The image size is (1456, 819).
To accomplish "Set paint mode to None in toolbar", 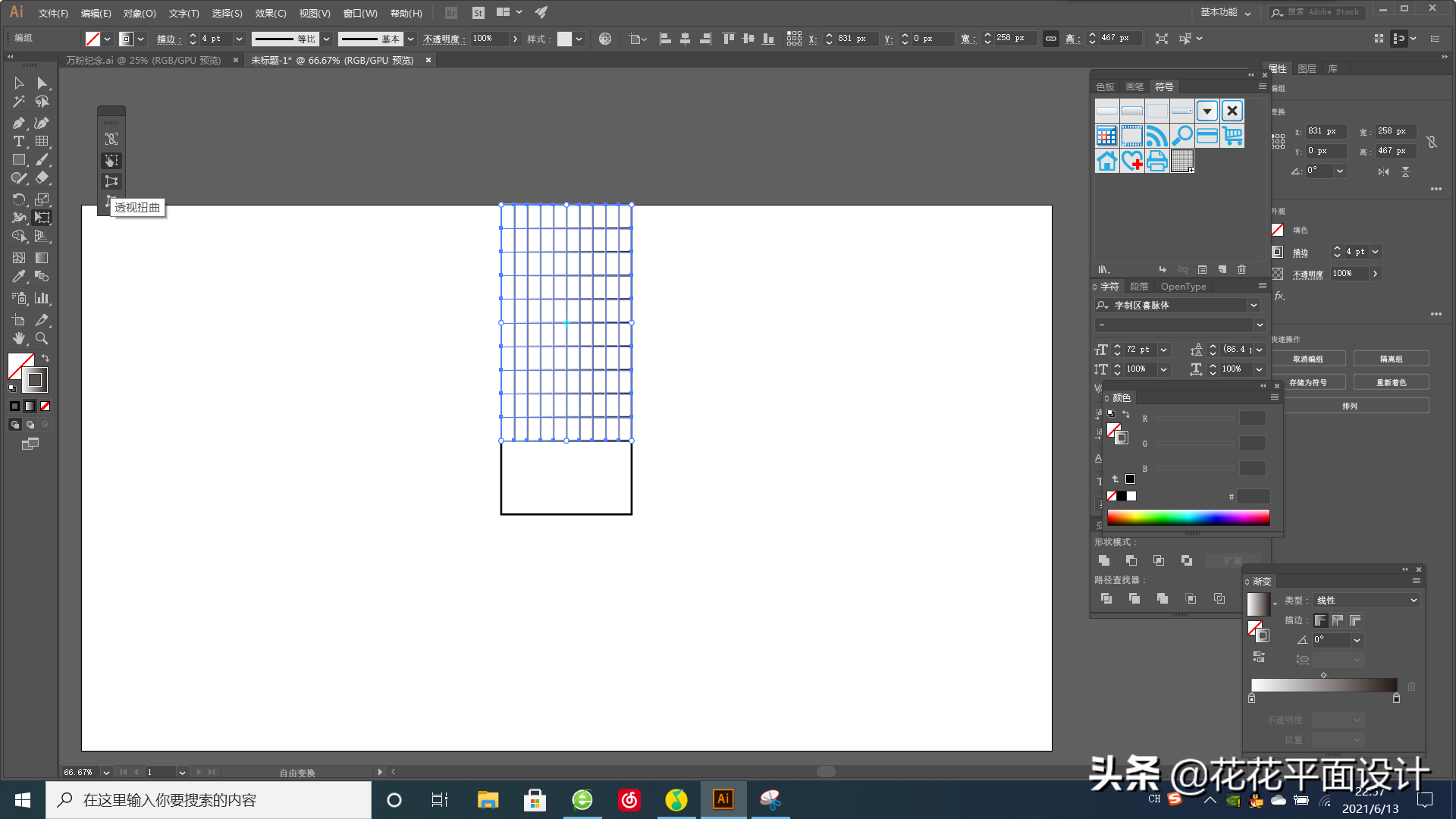I will (45, 406).
